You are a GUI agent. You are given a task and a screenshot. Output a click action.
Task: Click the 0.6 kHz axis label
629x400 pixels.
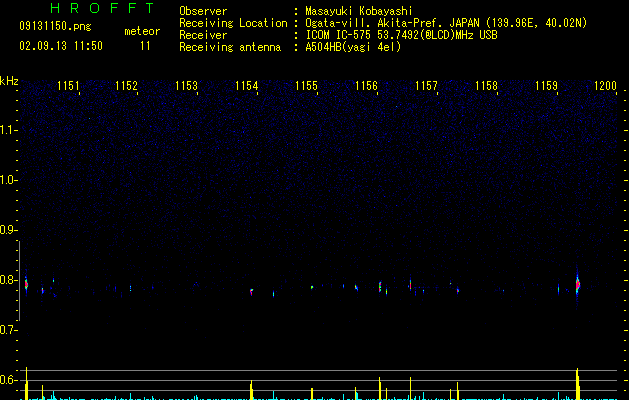coord(9,380)
